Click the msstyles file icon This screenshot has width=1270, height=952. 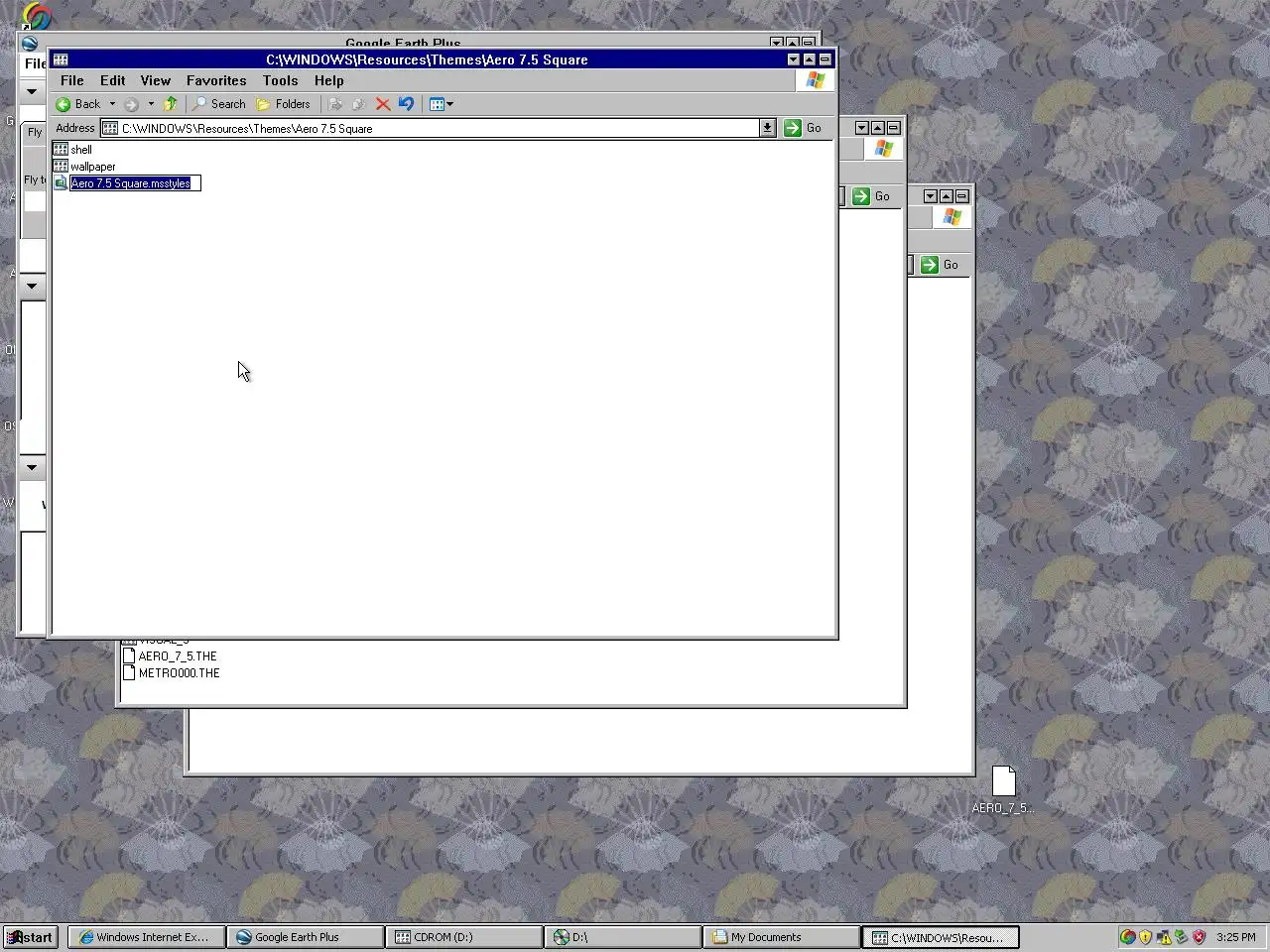(61, 183)
